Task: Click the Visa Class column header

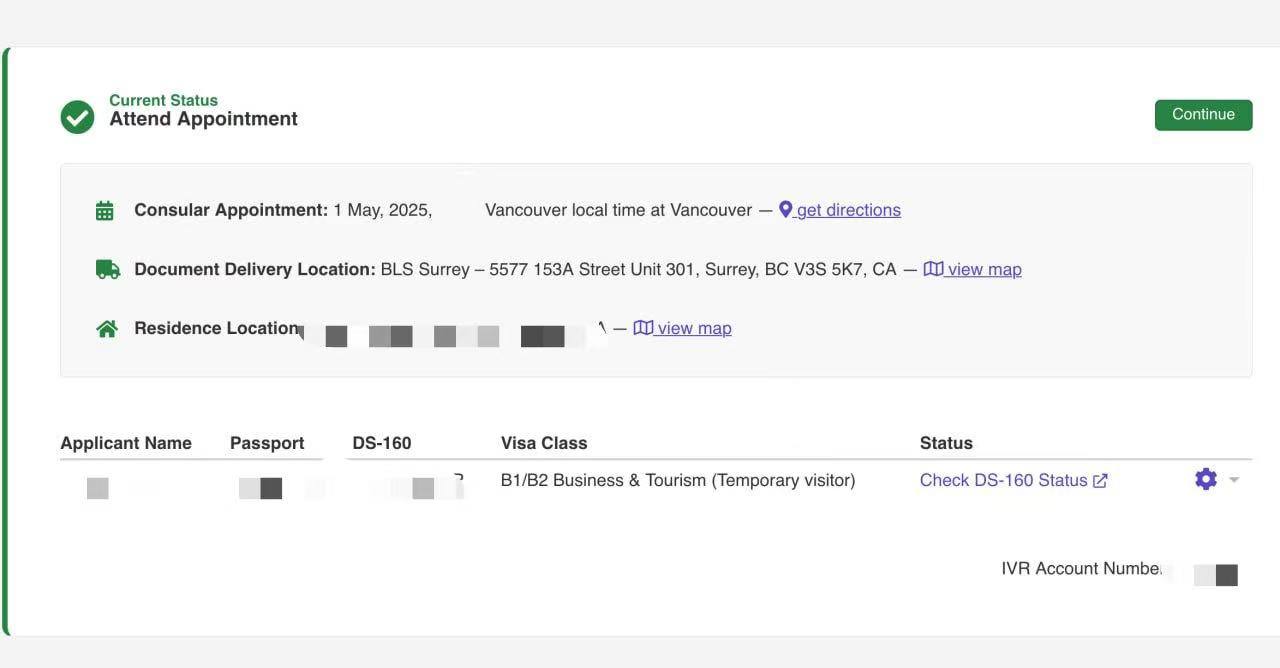Action: 544,443
